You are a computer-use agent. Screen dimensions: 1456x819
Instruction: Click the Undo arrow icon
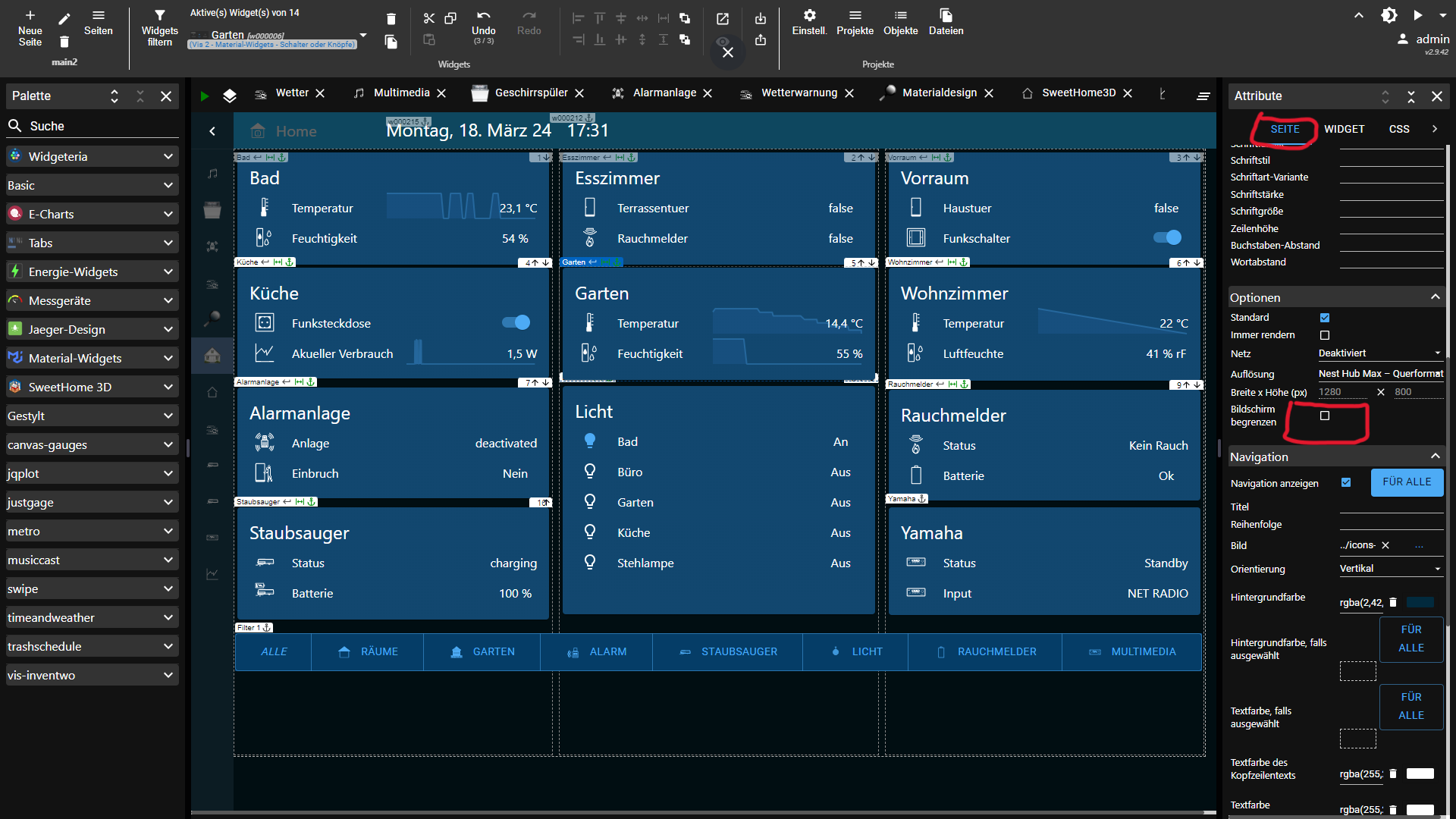483,16
